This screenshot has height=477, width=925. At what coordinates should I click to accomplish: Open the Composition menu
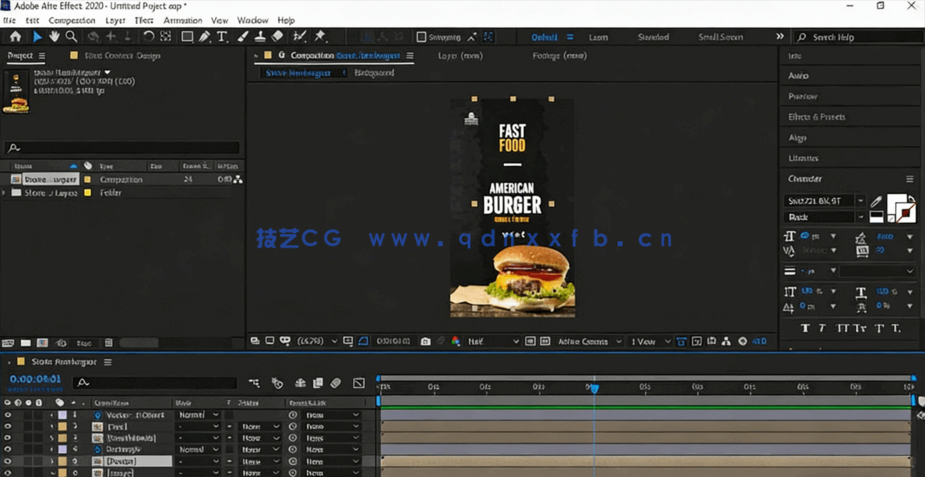[72, 20]
